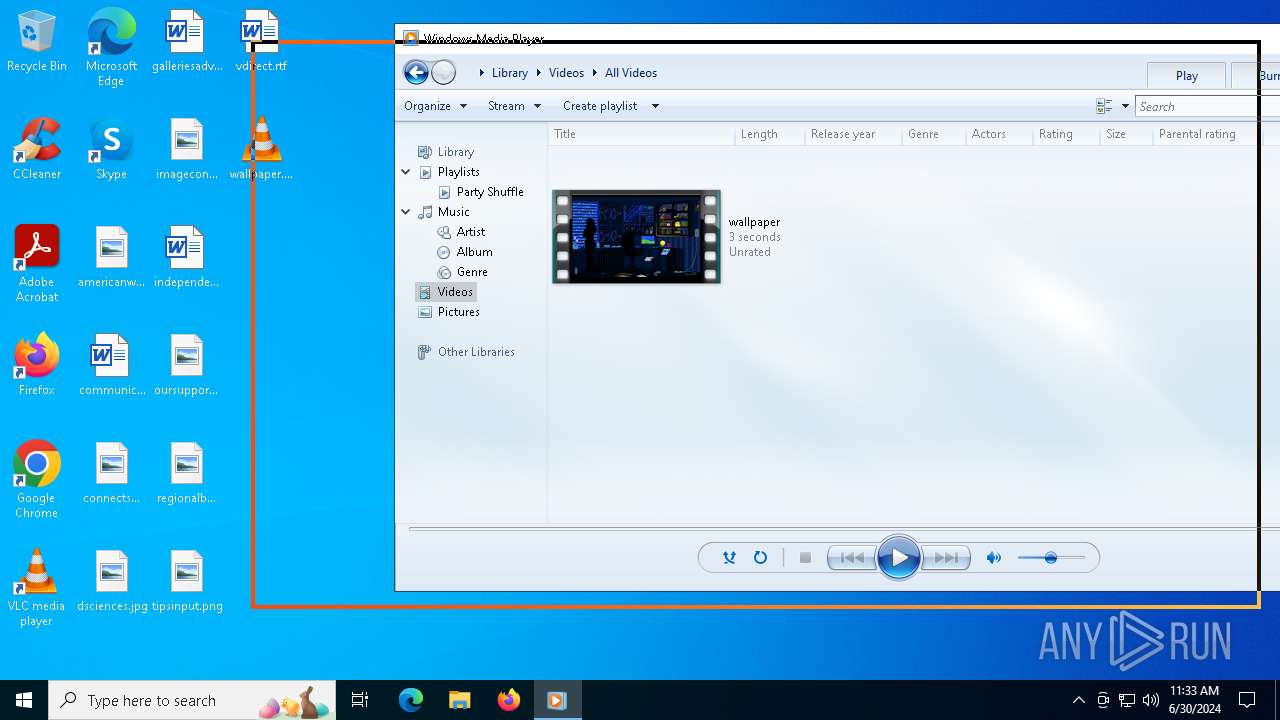1280x720 pixels.
Task: Open the Recycle Bin desktop icon
Action: pos(37,42)
